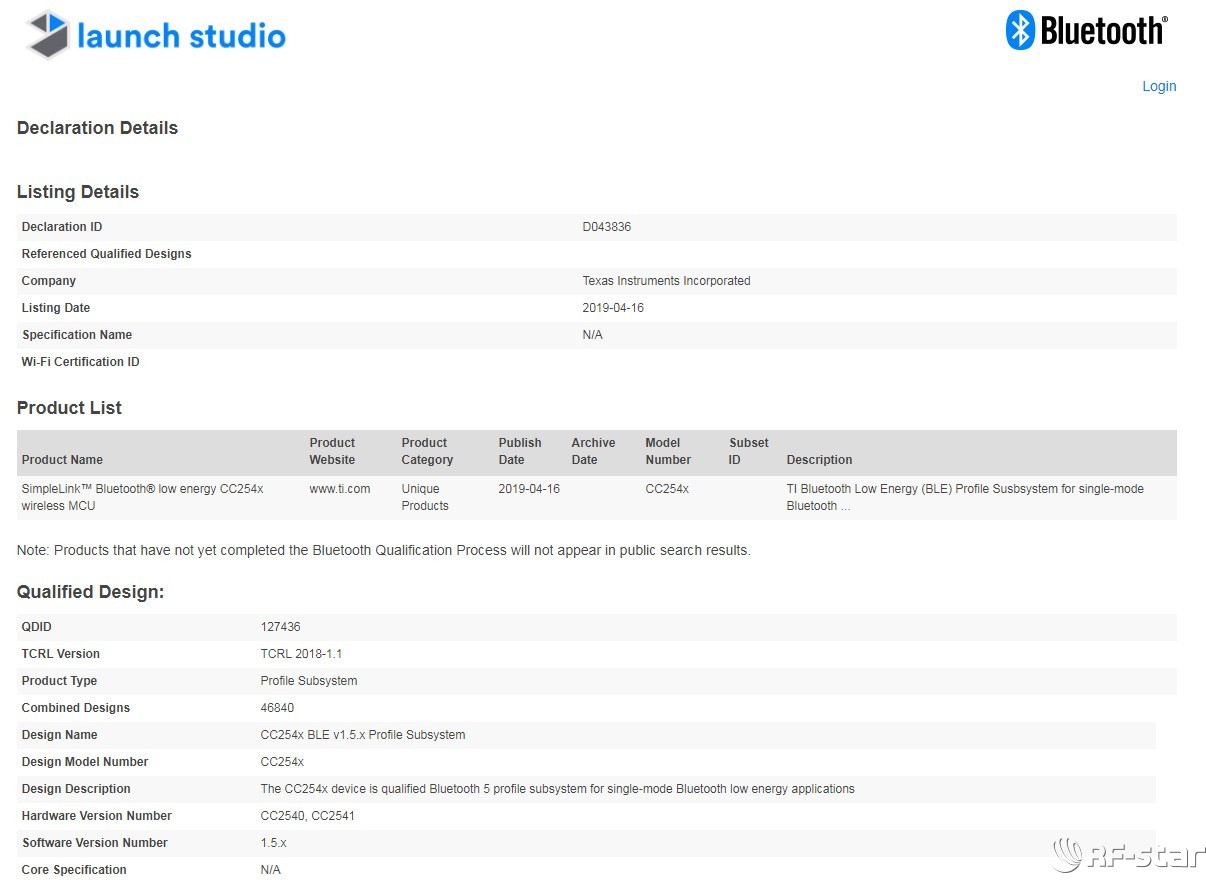Select CC254x in the Product List row
1206x882 pixels.
[667, 489]
